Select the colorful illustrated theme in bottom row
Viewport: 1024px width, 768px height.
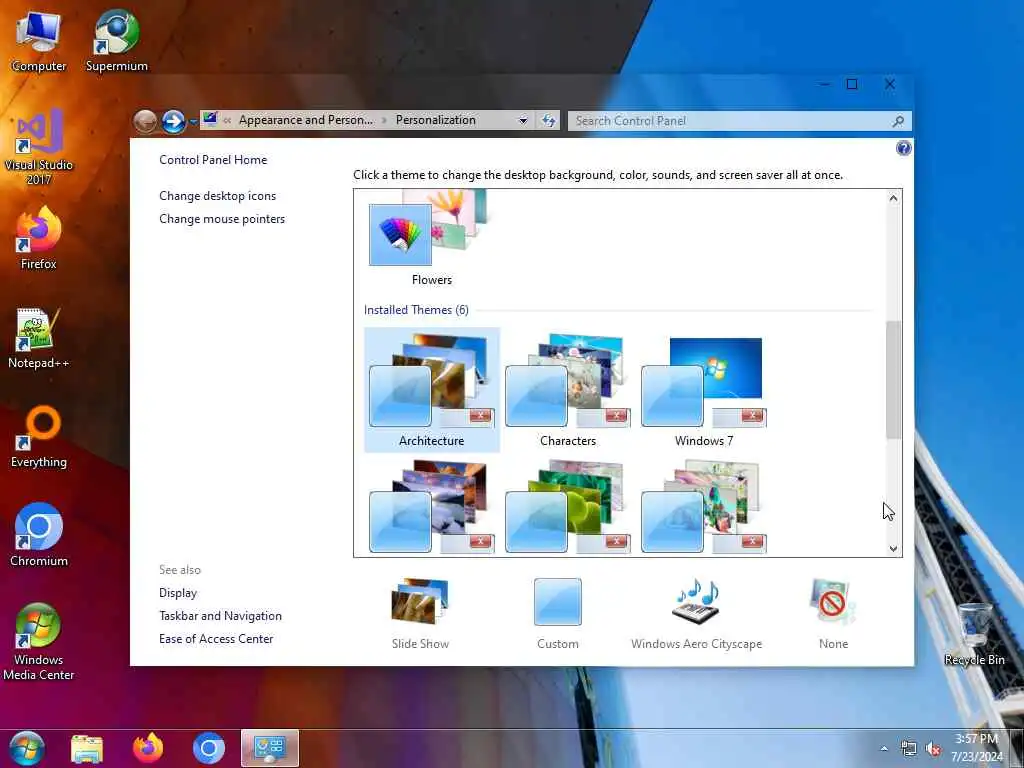point(703,507)
